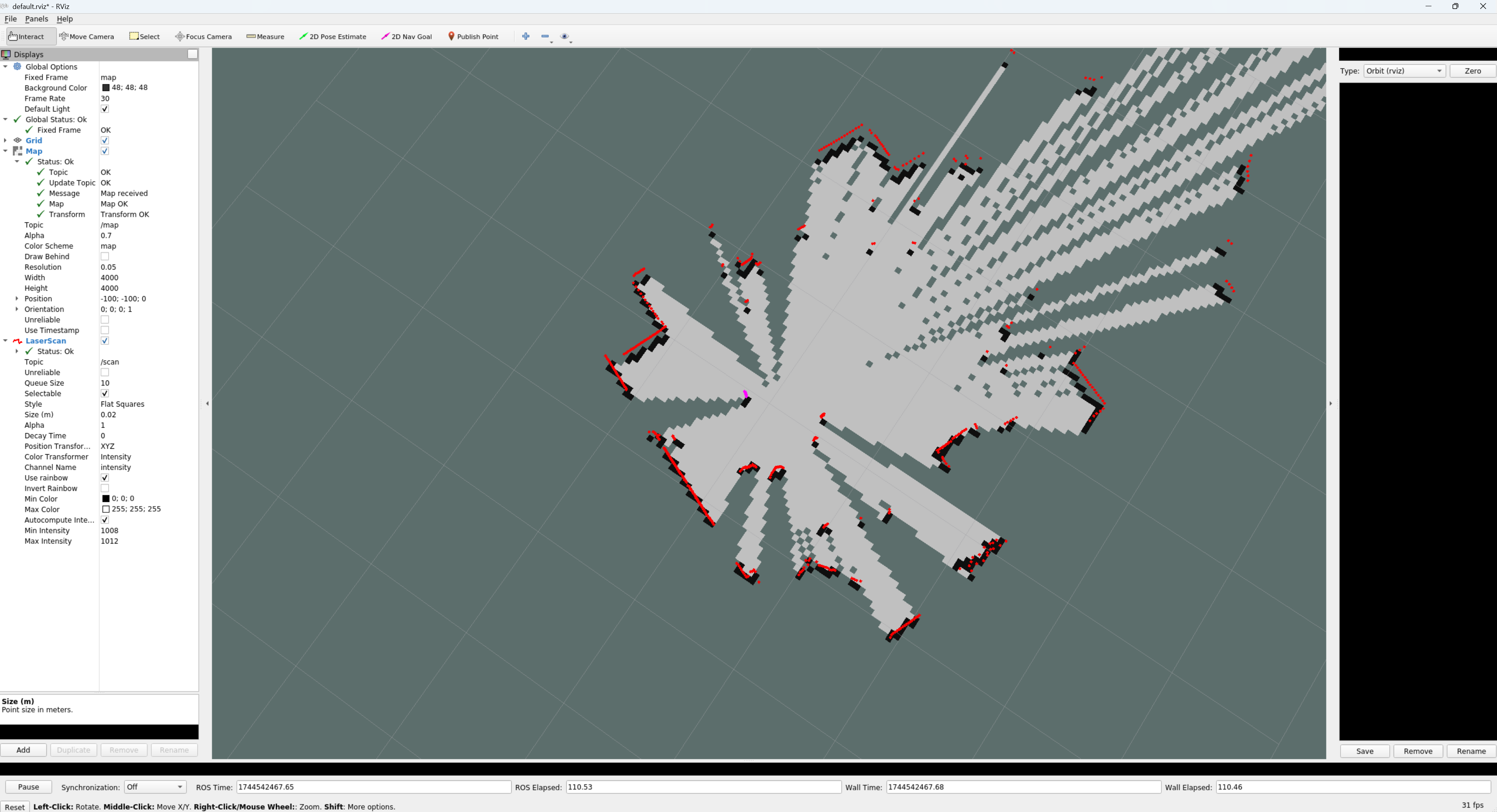Choose the Select tool

[144, 36]
